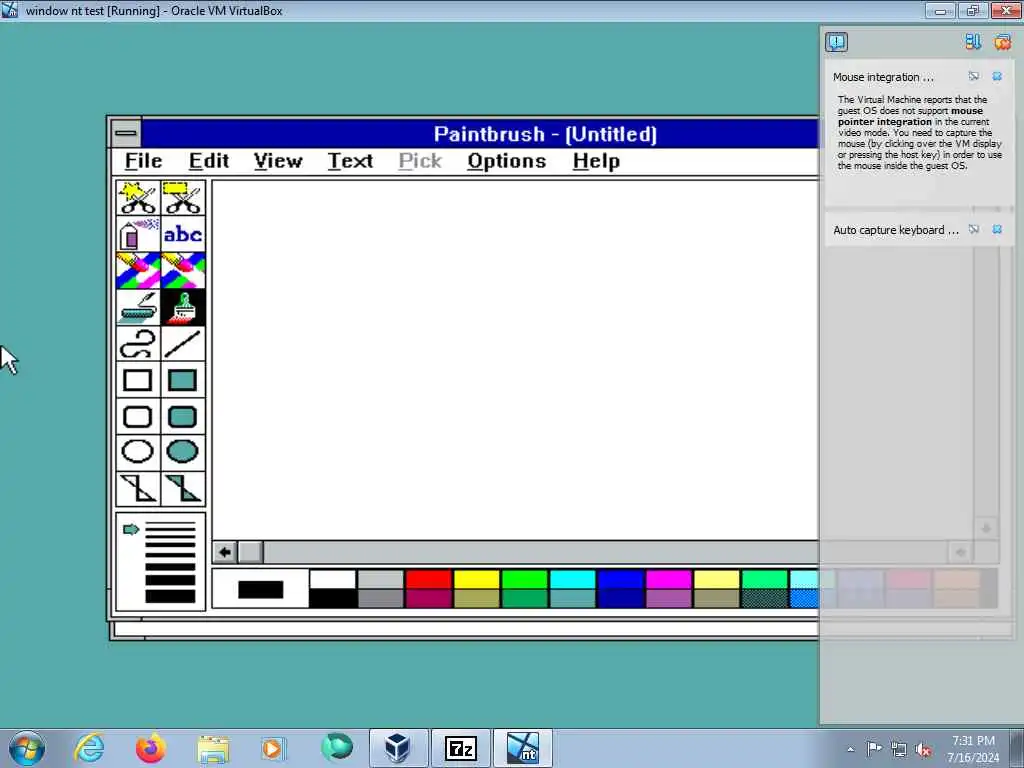Image resolution: width=1024 pixels, height=768 pixels.
Task: Select the Filled Circle/Ellipse tool
Action: pos(183,452)
